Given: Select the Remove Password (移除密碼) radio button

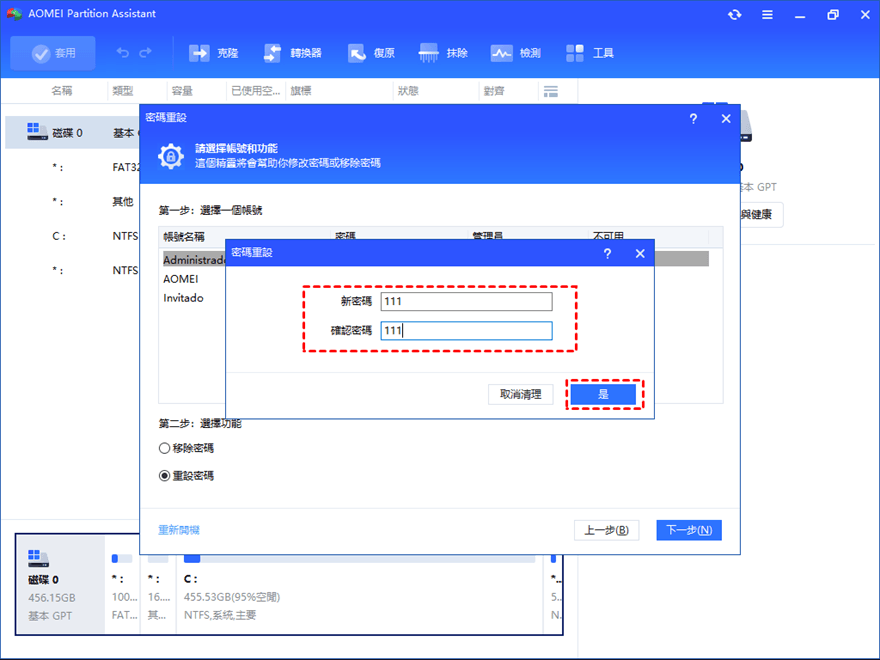Looking at the screenshot, I should tap(165, 449).
